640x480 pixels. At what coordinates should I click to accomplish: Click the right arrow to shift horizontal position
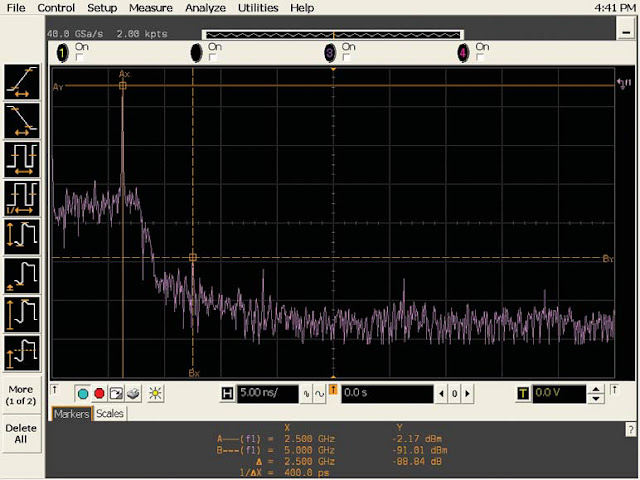pos(468,394)
